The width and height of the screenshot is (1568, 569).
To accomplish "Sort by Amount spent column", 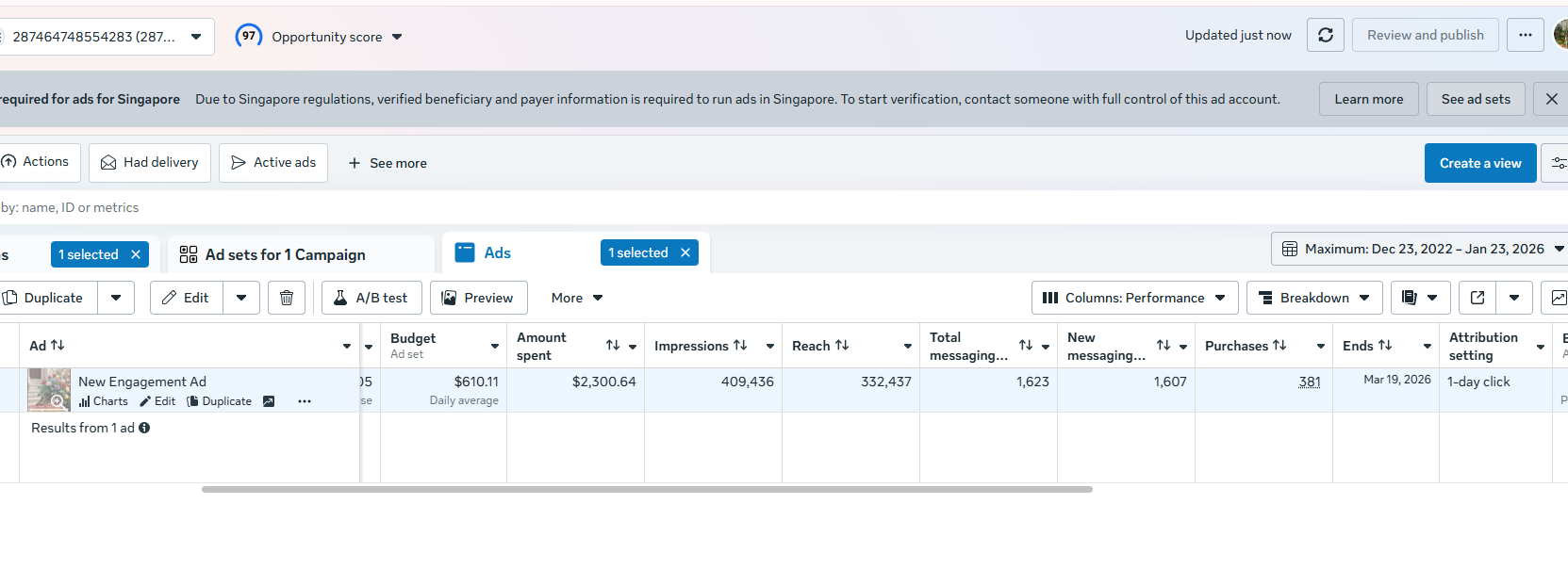I will tap(613, 346).
